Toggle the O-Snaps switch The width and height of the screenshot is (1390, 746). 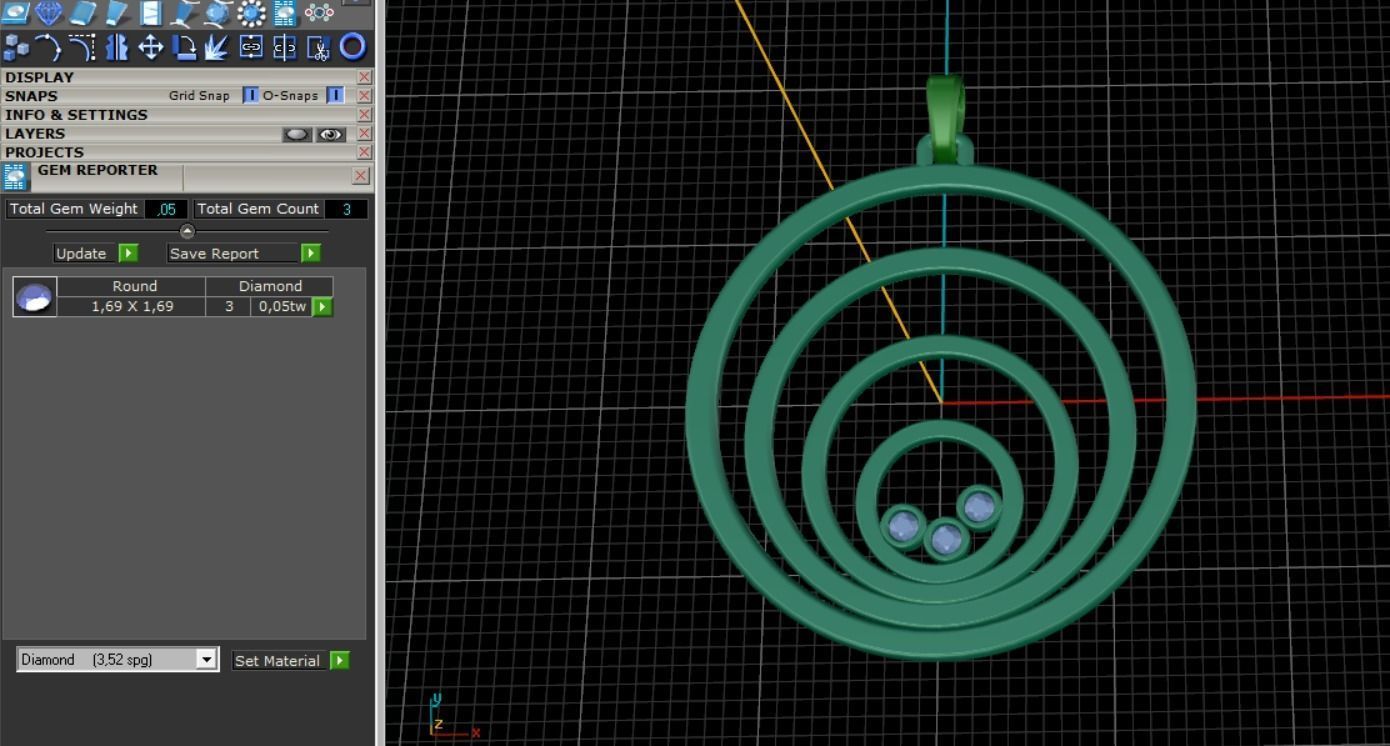tap(335, 96)
